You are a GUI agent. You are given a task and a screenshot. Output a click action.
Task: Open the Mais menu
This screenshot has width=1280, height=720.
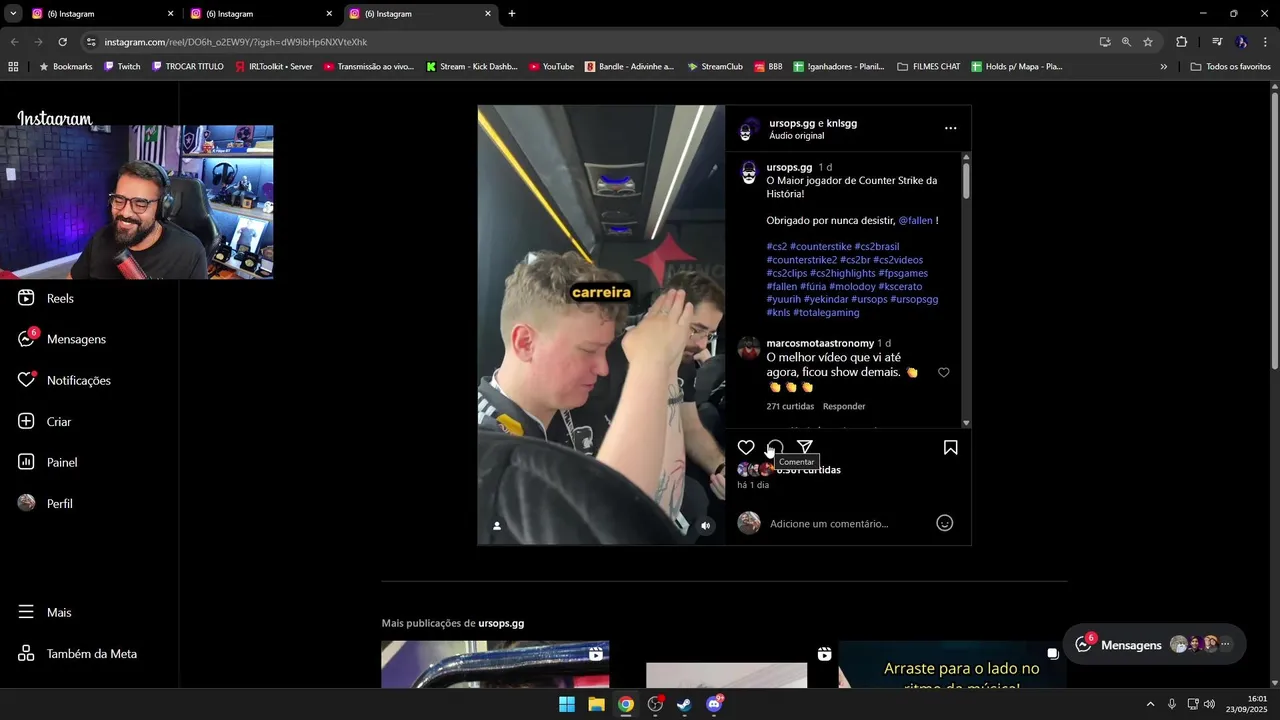(x=45, y=612)
